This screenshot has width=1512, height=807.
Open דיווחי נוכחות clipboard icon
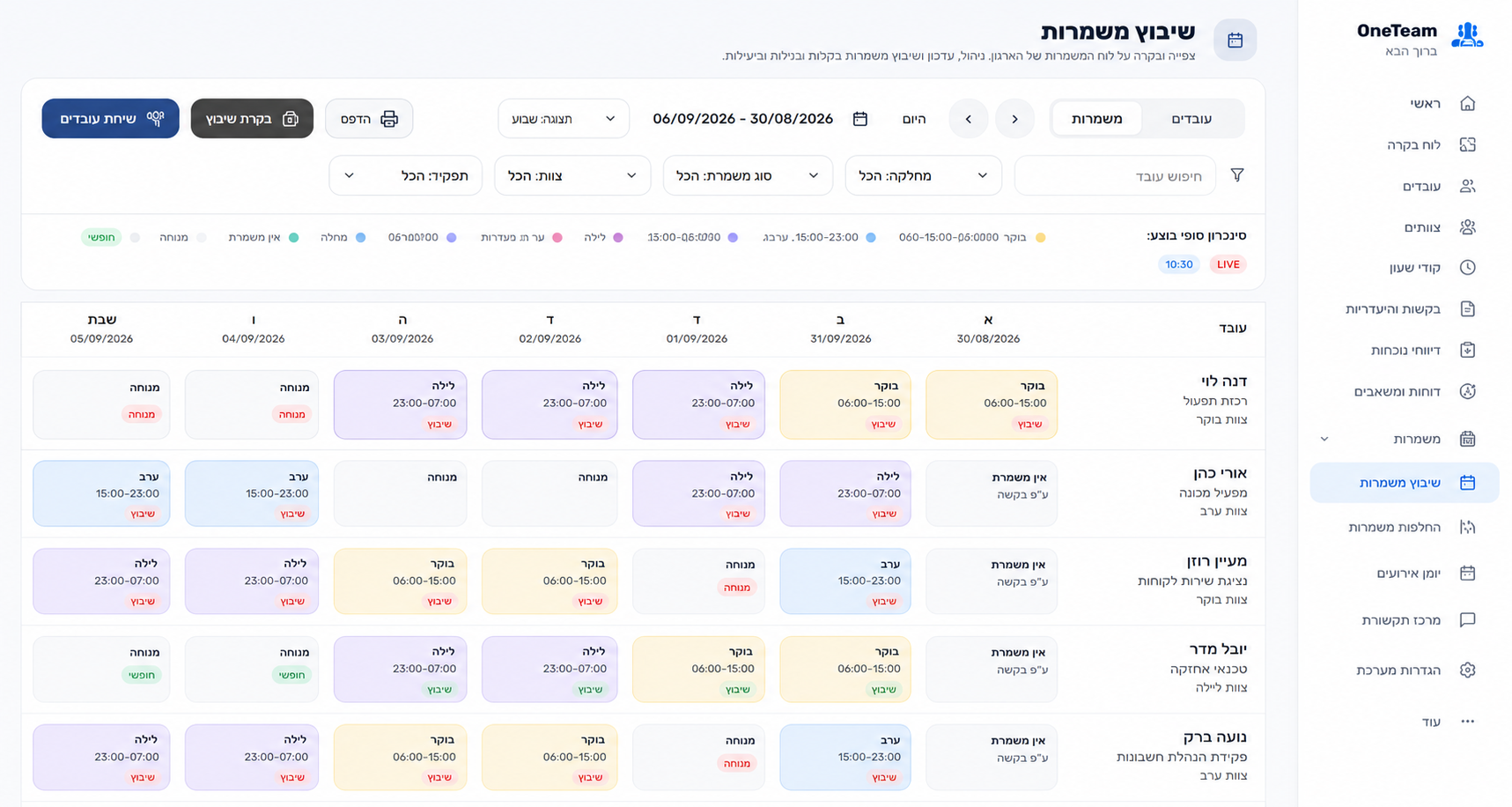click(1467, 350)
